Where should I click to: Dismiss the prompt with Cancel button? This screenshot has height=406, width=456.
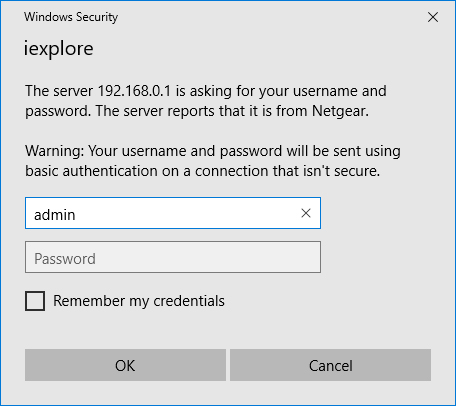point(330,365)
